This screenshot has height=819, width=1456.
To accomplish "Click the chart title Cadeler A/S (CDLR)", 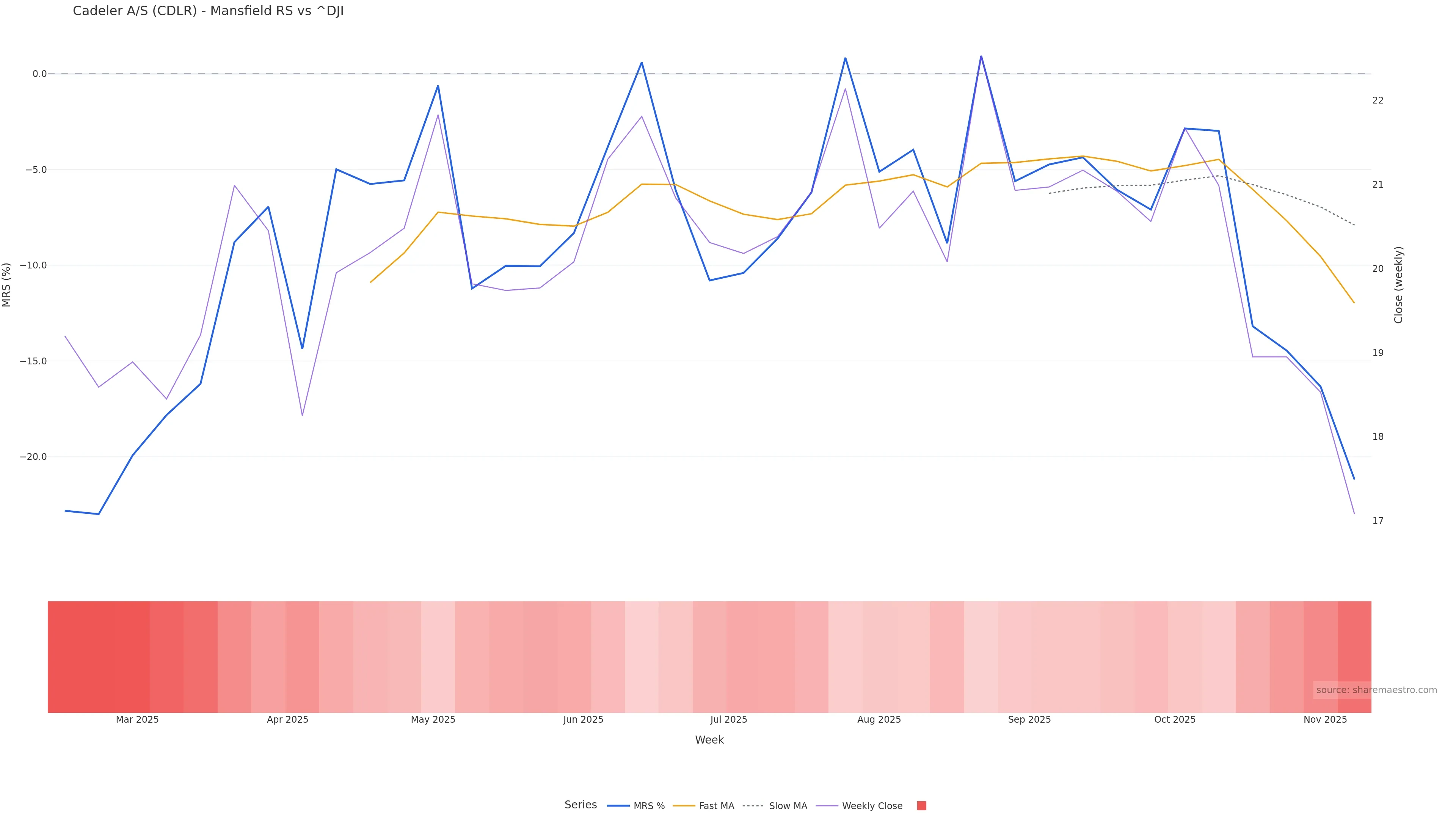I will pyautogui.click(x=208, y=11).
